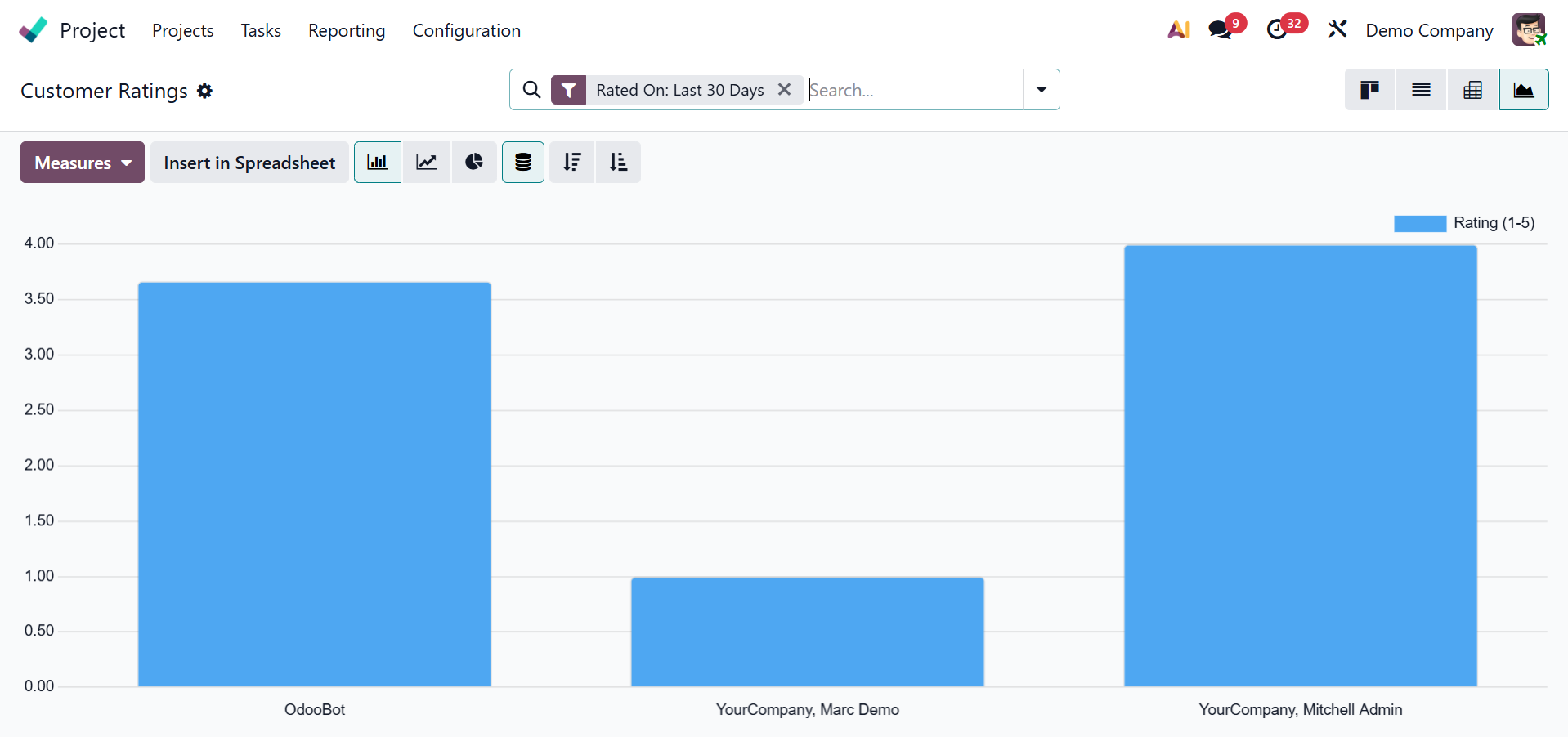The image size is (1568, 737).
Task: Open the conversations chat bubble icon
Action: 1221,30
